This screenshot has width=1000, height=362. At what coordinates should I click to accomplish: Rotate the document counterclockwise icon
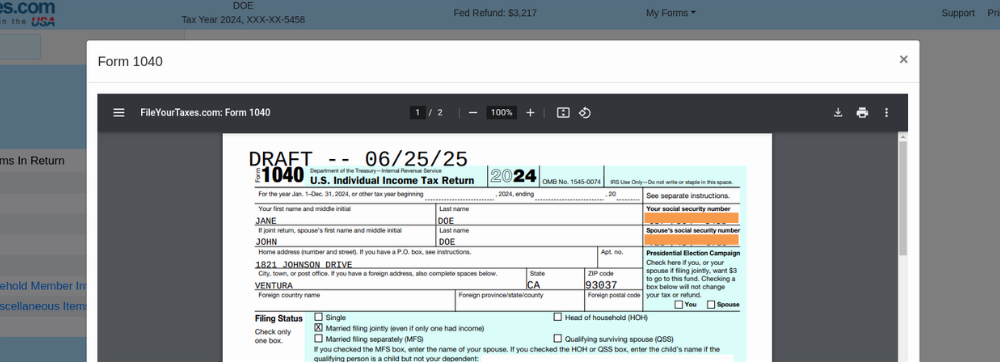(x=584, y=113)
